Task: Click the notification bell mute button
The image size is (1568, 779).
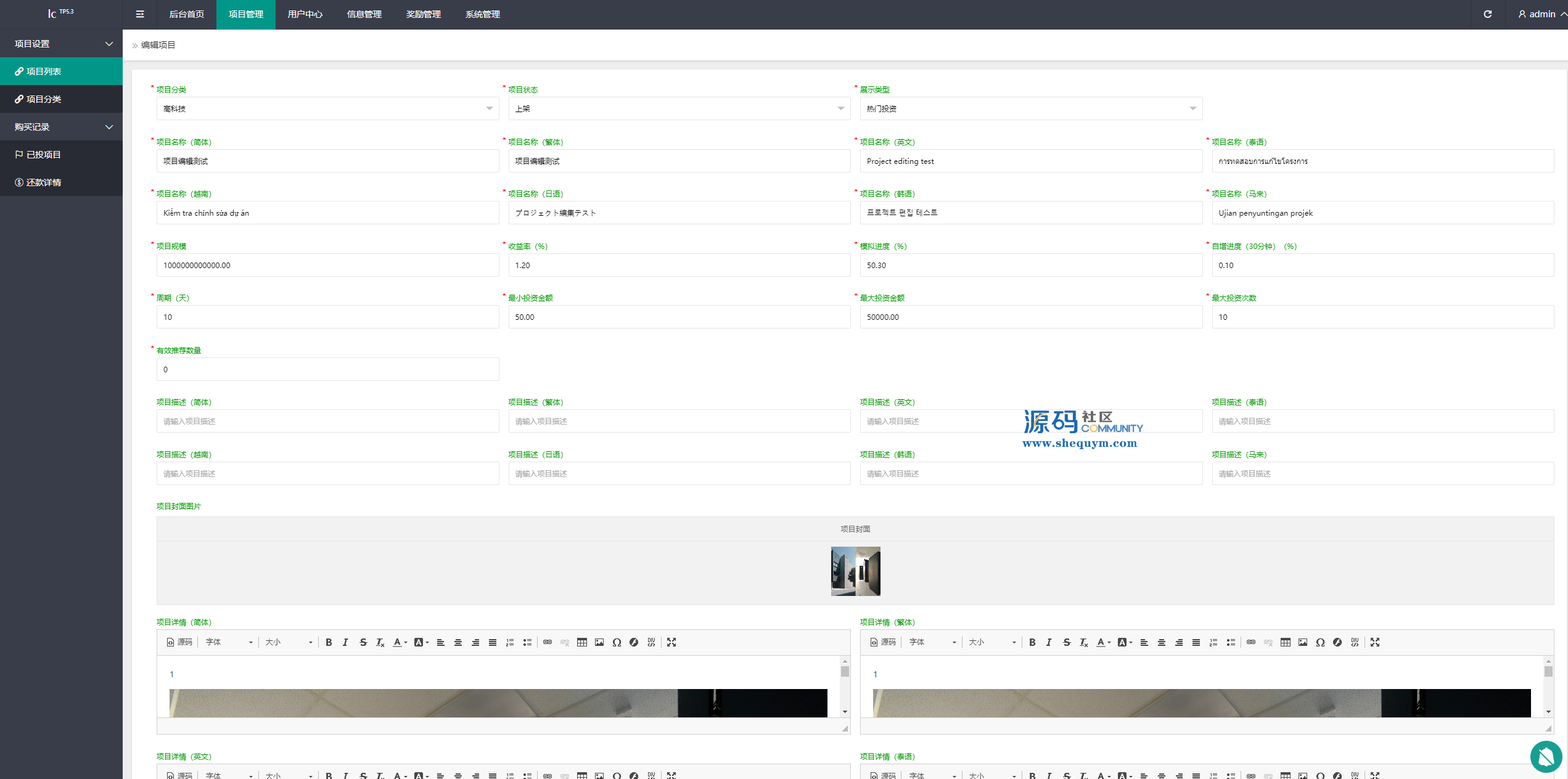Action: (1546, 756)
